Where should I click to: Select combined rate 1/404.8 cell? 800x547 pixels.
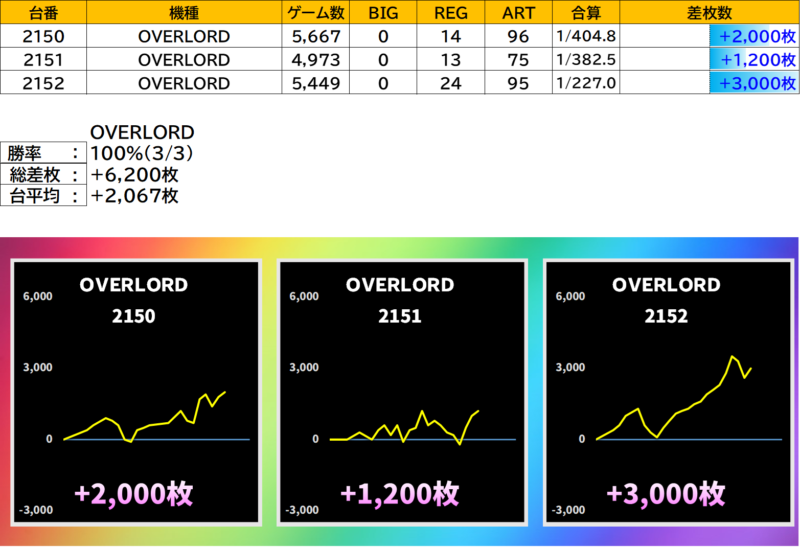[x=586, y=36]
